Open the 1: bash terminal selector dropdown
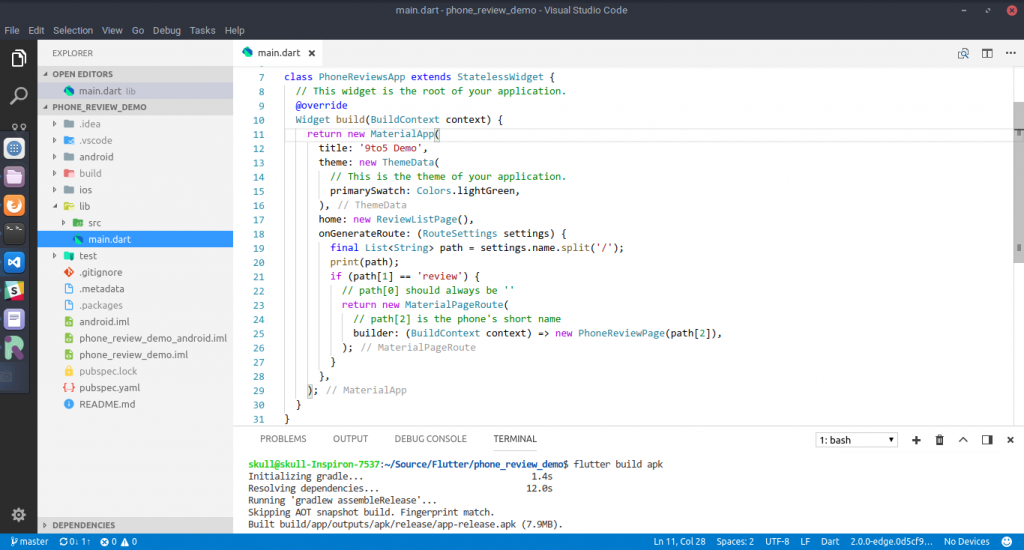This screenshot has height=550, width=1024. [x=856, y=440]
